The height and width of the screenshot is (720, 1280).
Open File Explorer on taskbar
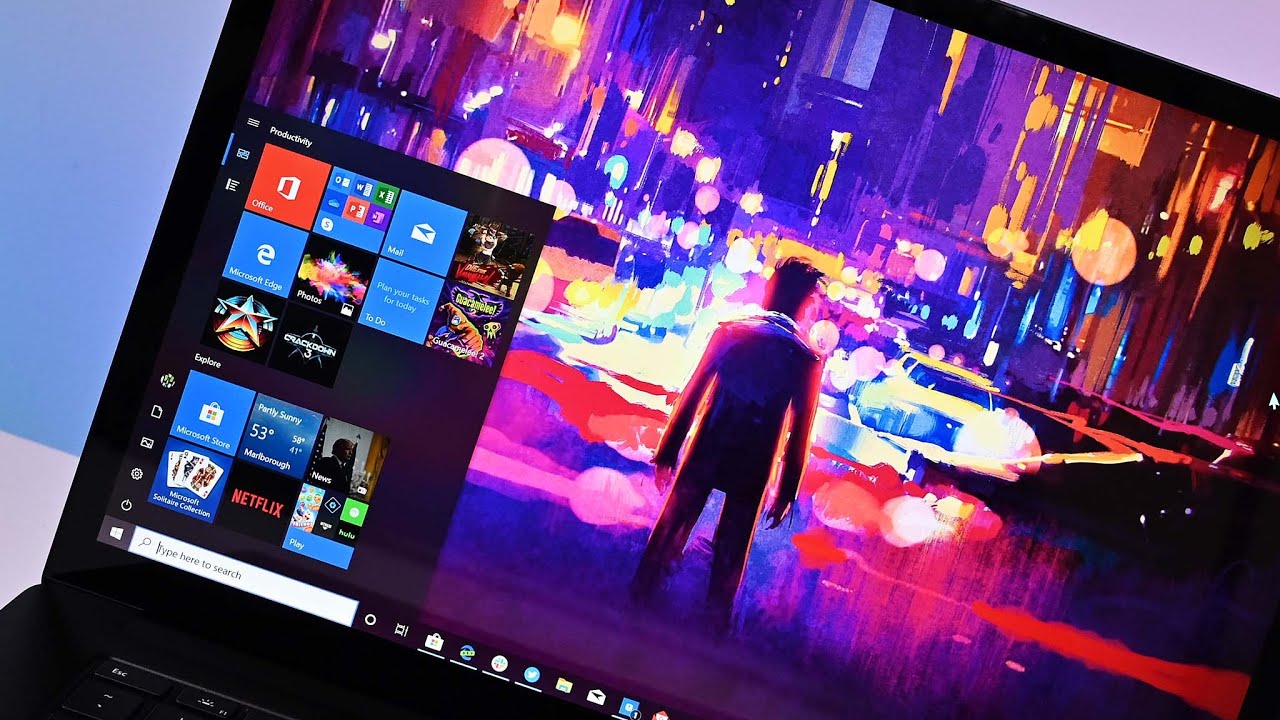coord(564,685)
